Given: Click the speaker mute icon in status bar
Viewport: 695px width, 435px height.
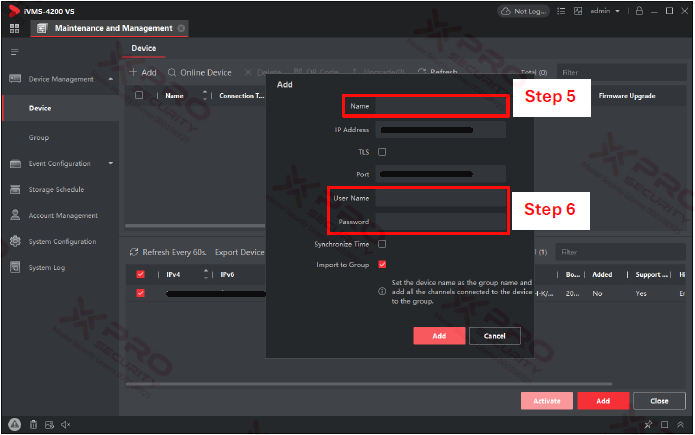Looking at the screenshot, I should tap(66, 424).
